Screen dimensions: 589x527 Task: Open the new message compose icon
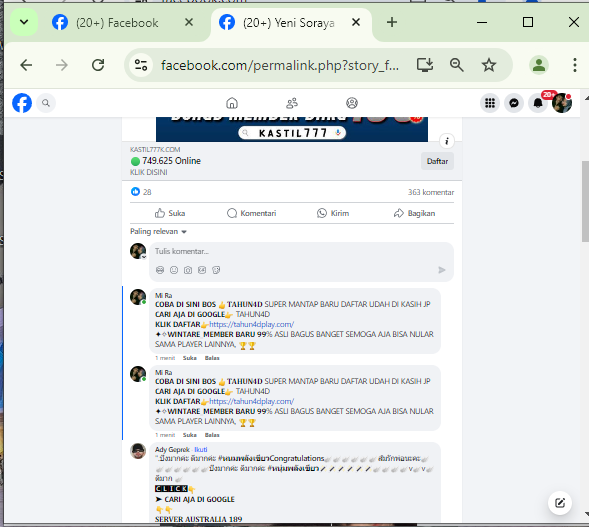pos(560,503)
